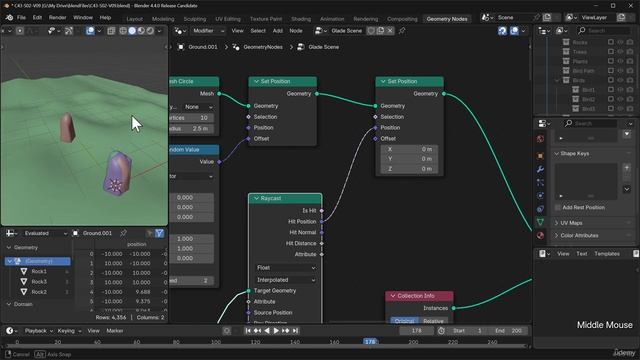Collapse the Collection Info node
Image resolution: width=640 pixels, height=360 pixels.
pyautogui.click(x=393, y=296)
